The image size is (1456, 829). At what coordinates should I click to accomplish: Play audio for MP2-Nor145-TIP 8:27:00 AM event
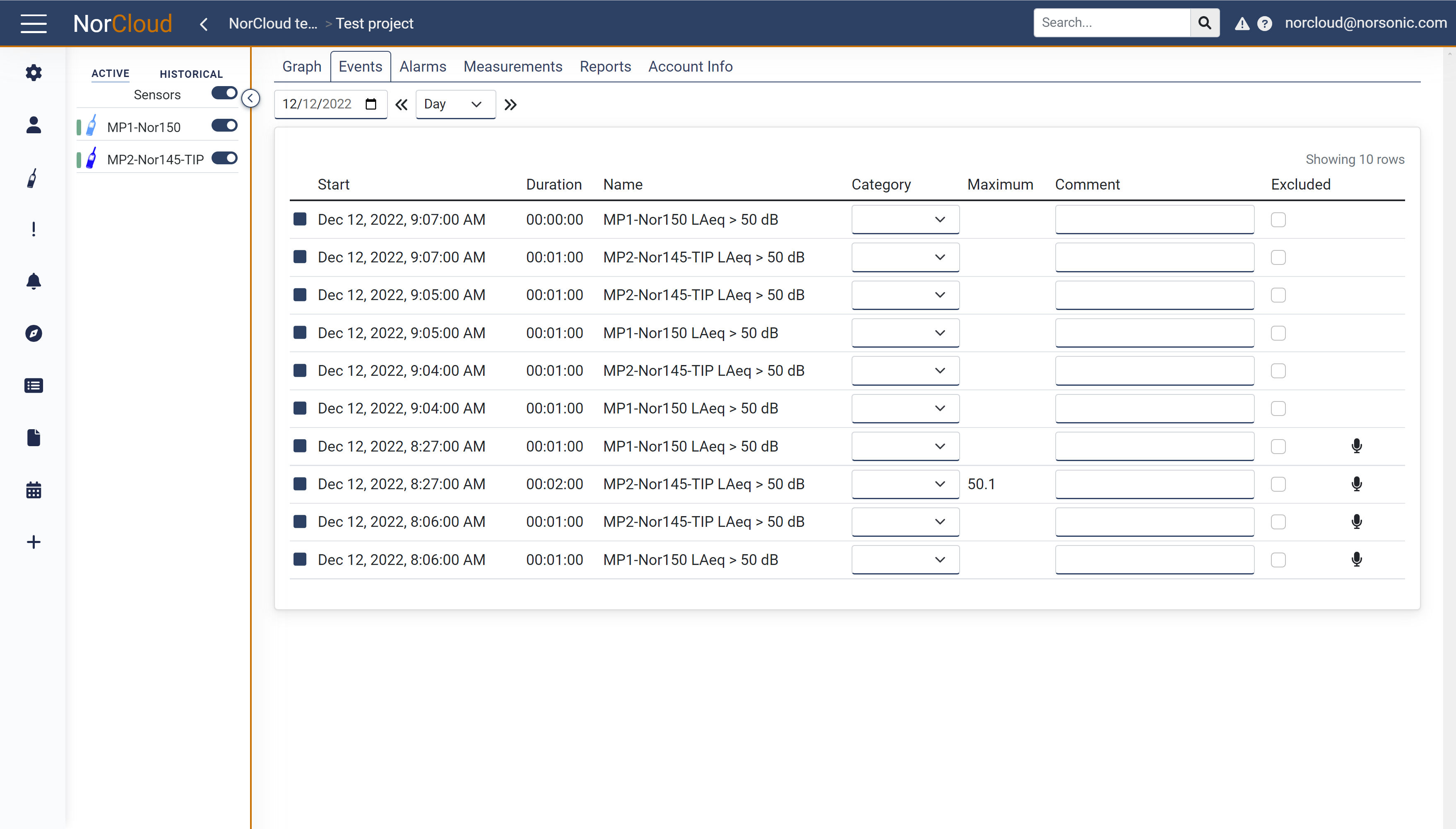1356,484
